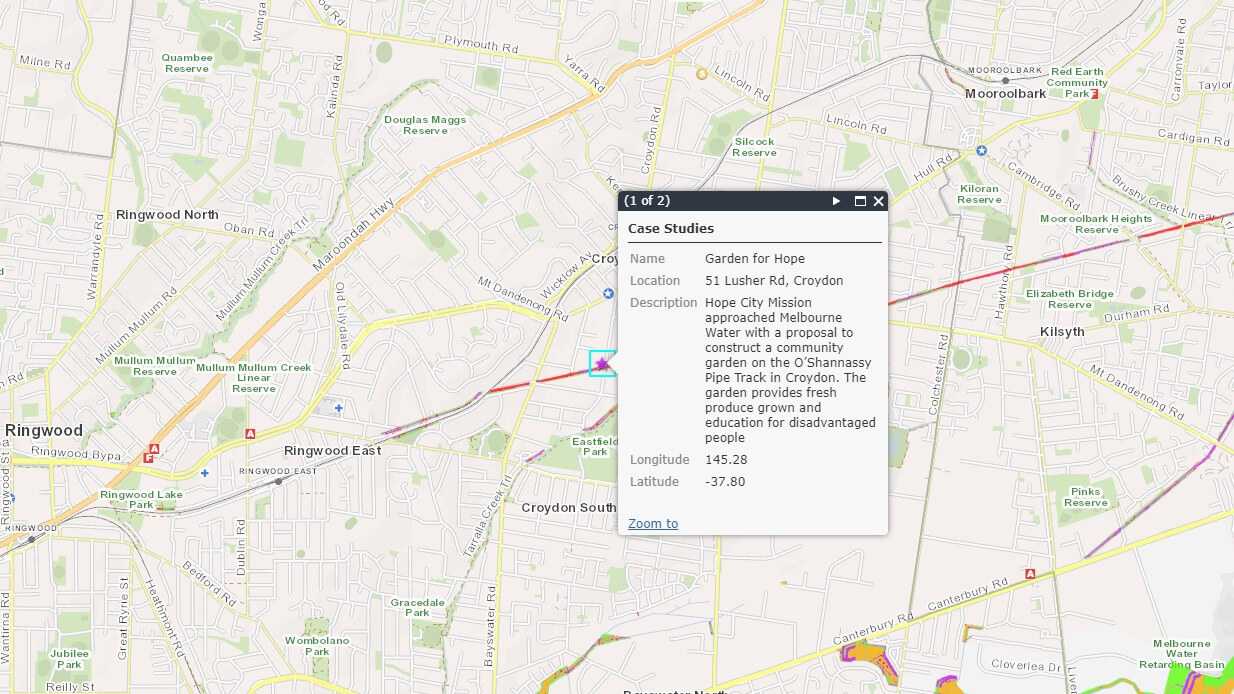Click the blue police star near Hull Rd
The width and height of the screenshot is (1234, 694).
coord(981,151)
